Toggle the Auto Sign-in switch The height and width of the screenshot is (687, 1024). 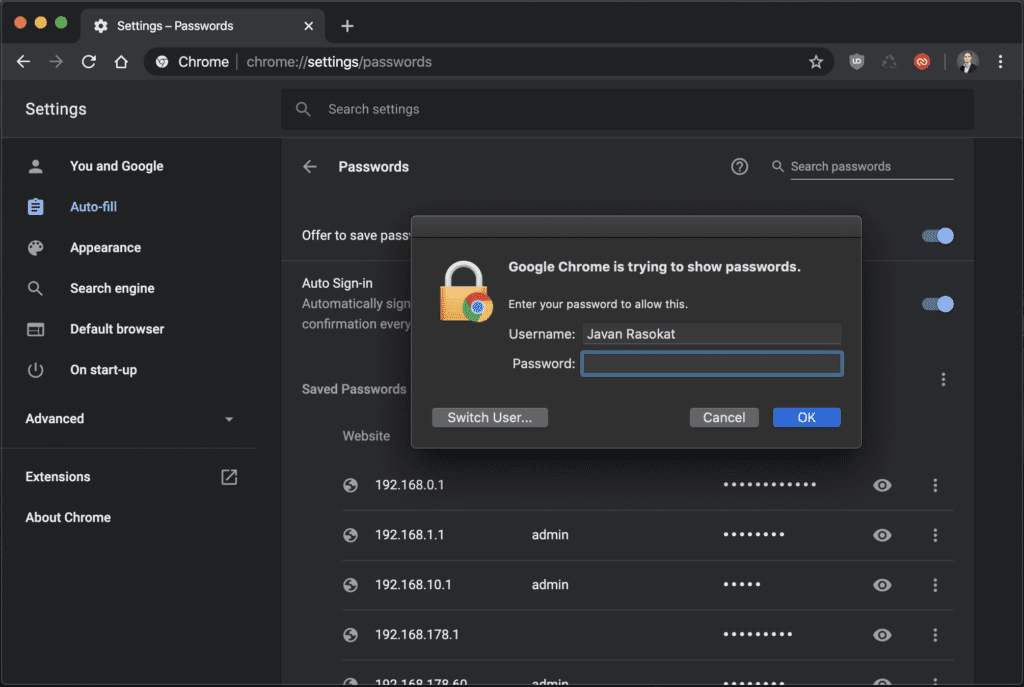coord(938,304)
